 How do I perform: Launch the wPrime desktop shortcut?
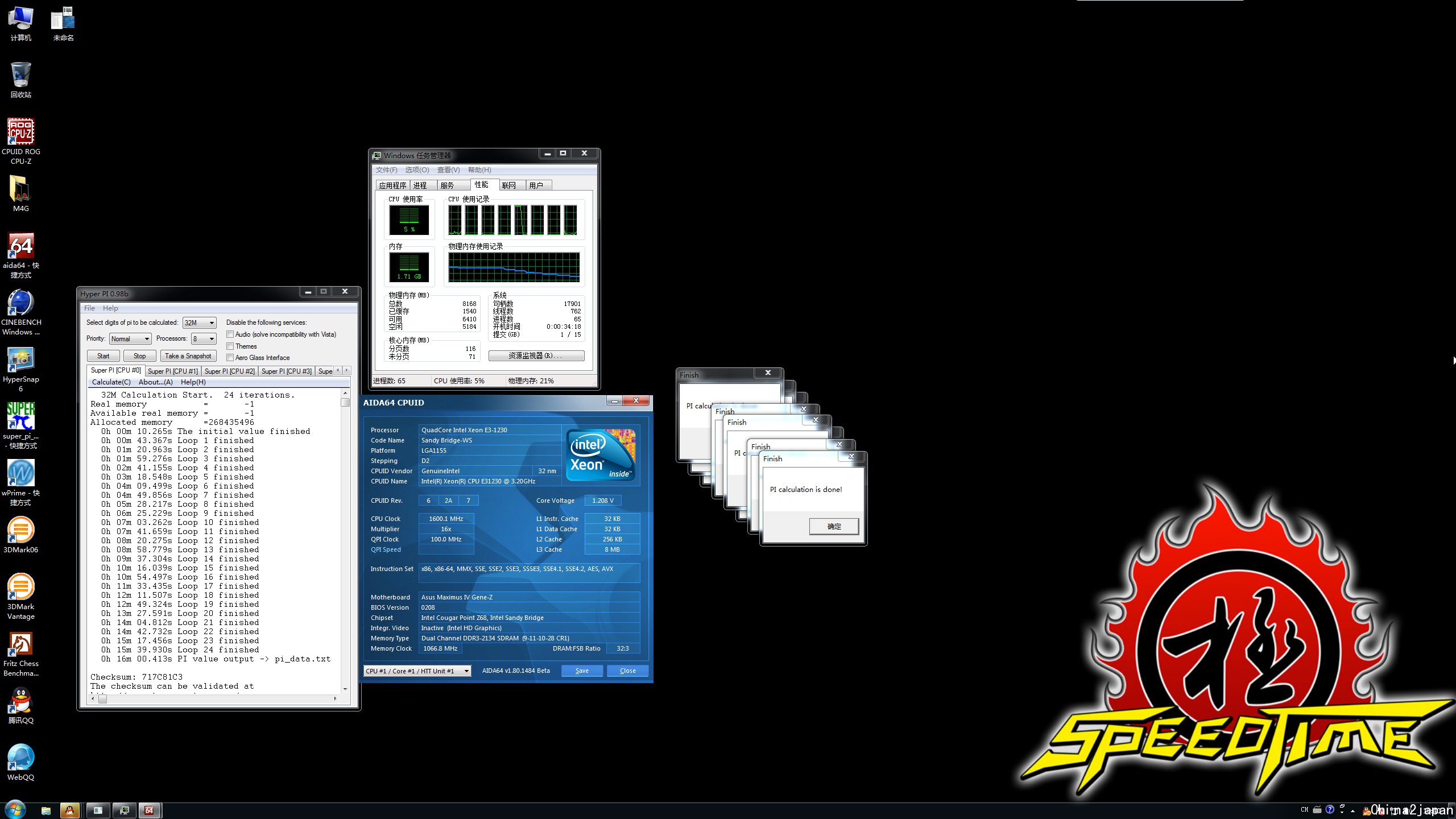coord(21,482)
